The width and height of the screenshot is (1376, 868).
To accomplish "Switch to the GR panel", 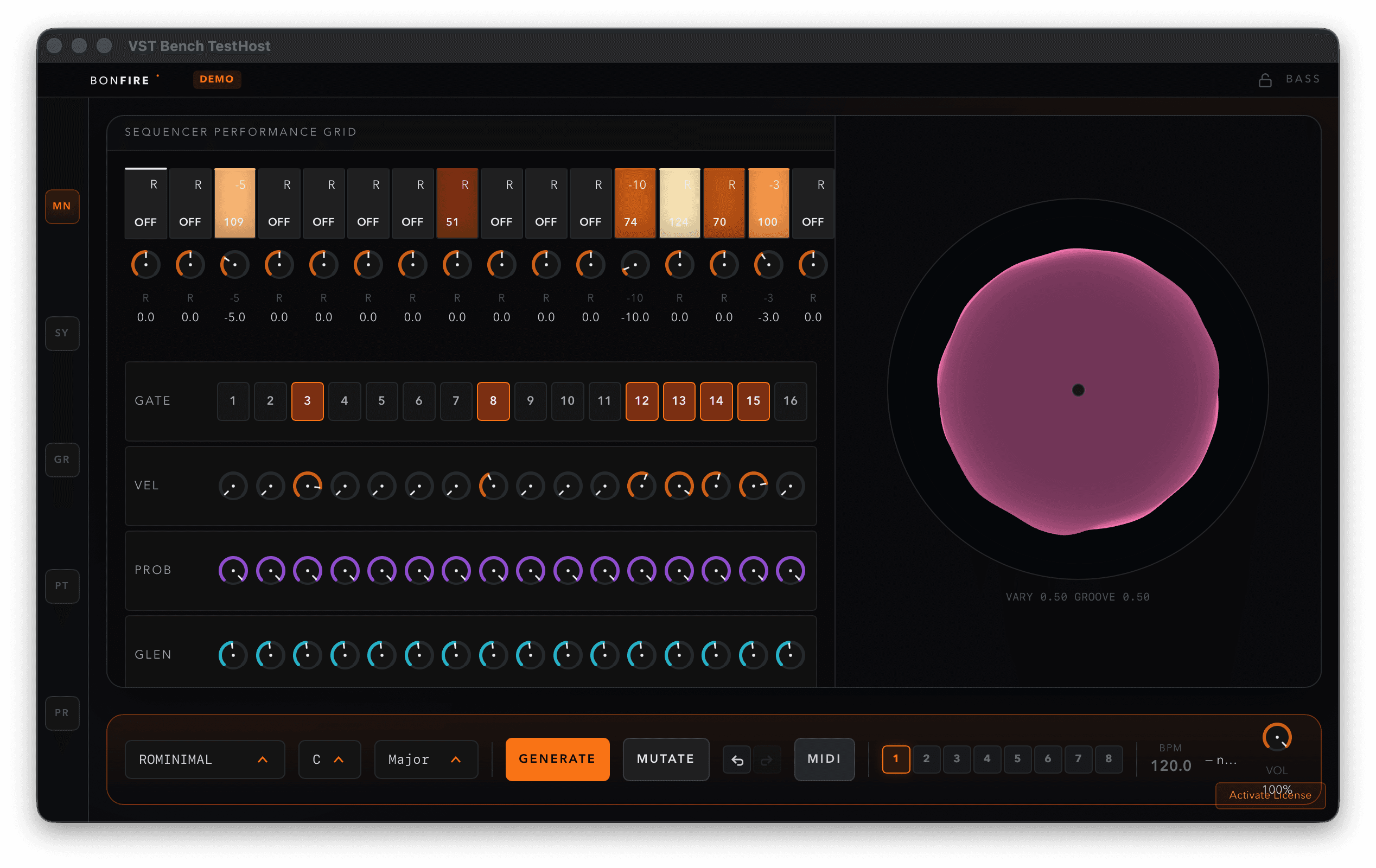I will point(62,459).
